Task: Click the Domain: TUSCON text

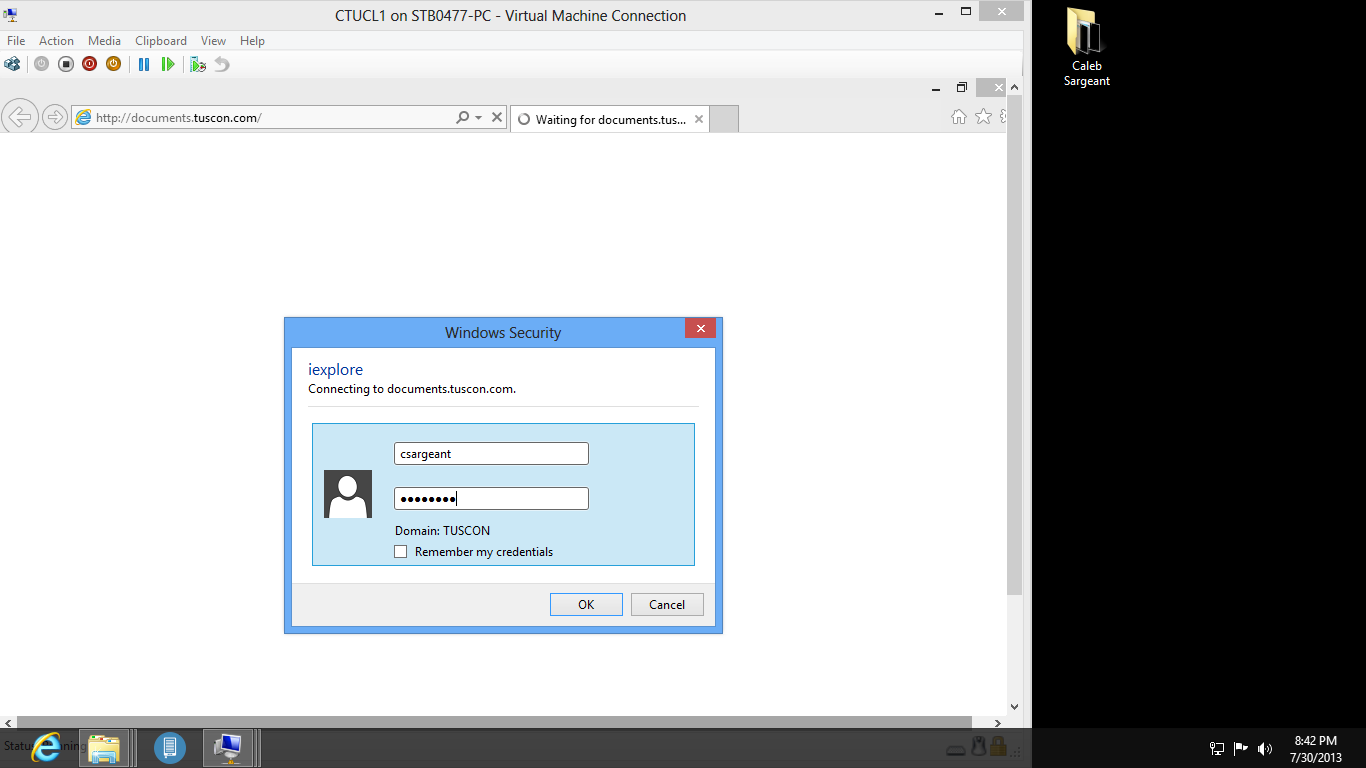Action: (442, 531)
